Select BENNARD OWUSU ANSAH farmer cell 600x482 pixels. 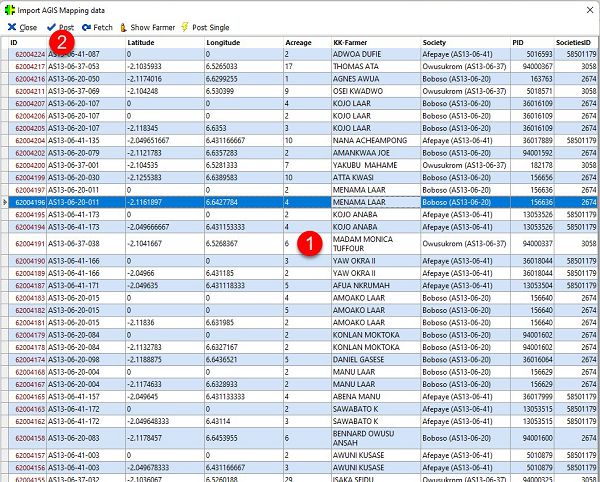[x=376, y=438]
